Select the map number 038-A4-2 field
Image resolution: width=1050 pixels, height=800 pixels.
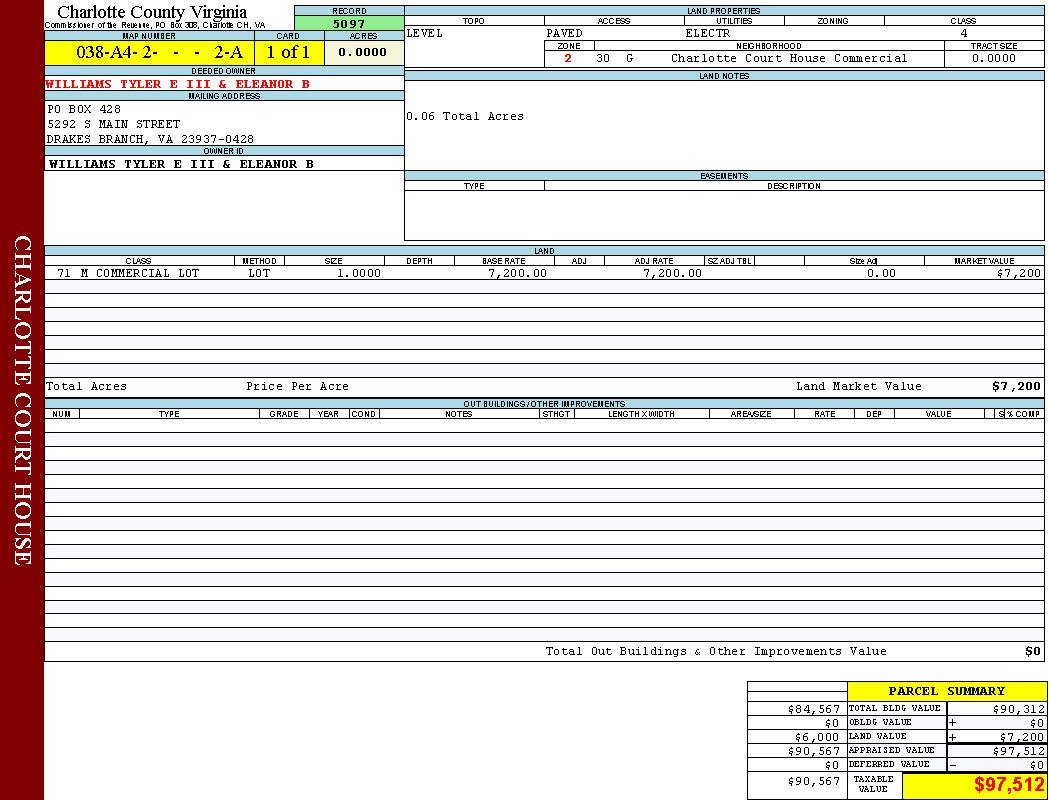tap(149, 53)
